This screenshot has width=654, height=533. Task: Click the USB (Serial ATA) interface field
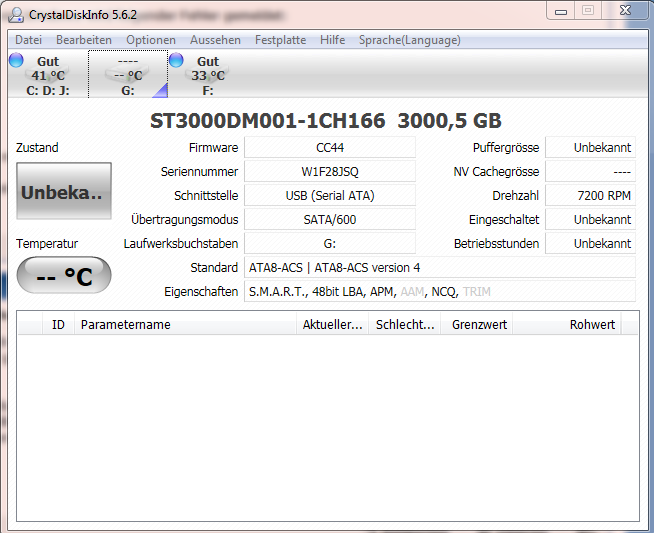(330, 196)
